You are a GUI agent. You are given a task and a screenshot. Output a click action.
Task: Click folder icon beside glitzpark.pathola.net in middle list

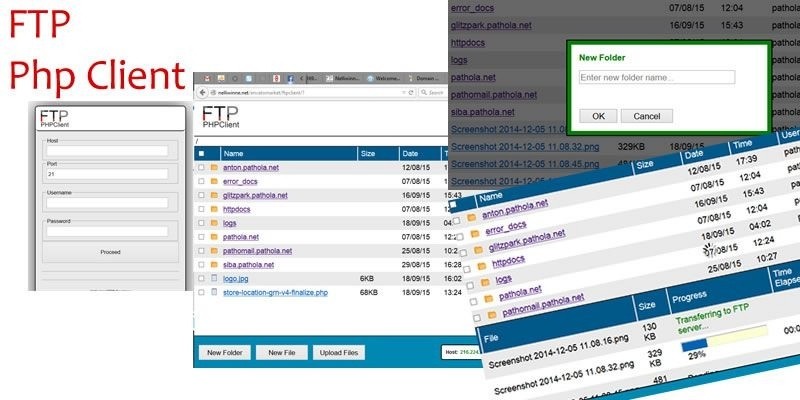pyautogui.click(x=213, y=196)
